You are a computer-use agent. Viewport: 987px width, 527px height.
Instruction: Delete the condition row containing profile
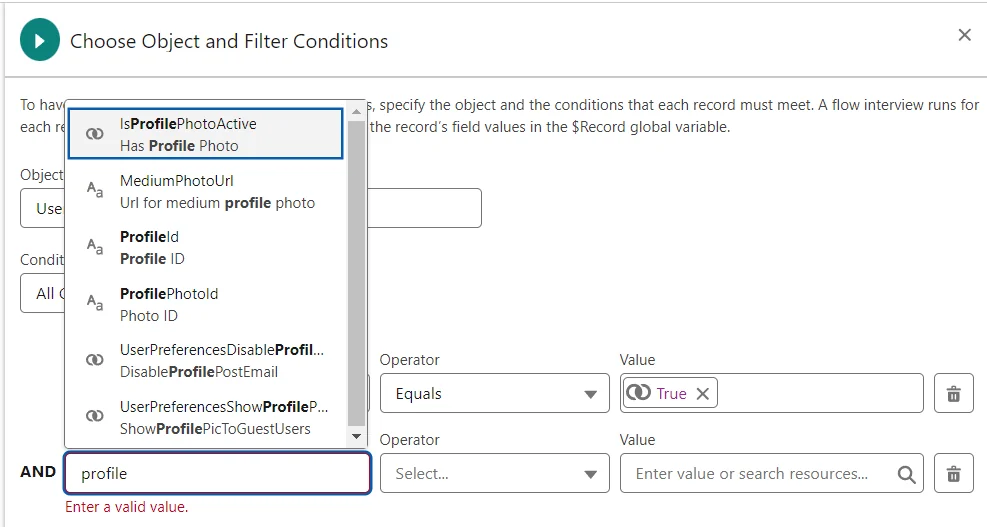tap(954, 473)
